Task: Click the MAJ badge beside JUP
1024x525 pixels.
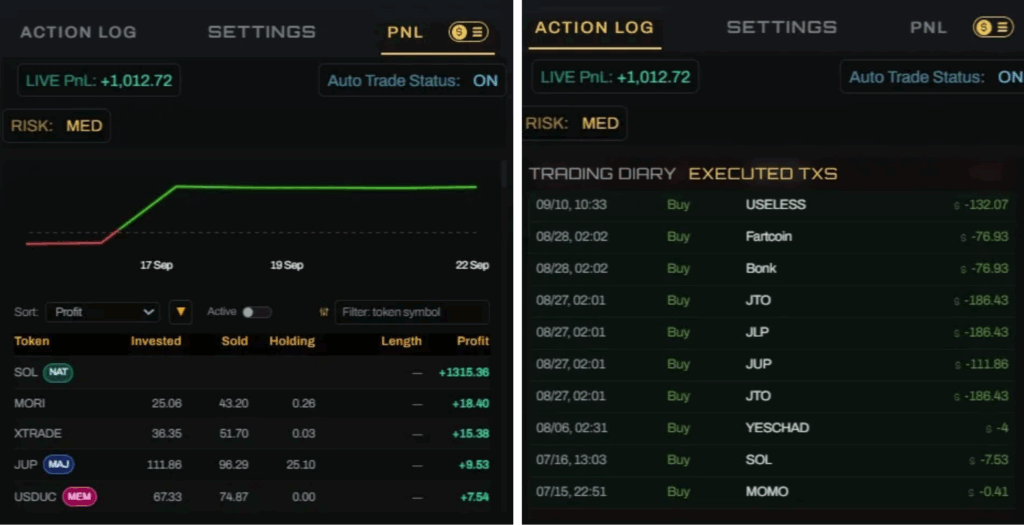Action: [x=58, y=464]
